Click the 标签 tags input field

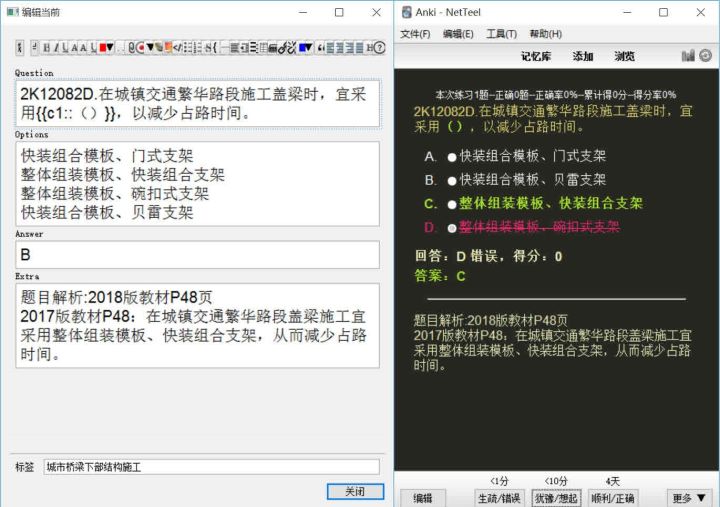coord(212,467)
